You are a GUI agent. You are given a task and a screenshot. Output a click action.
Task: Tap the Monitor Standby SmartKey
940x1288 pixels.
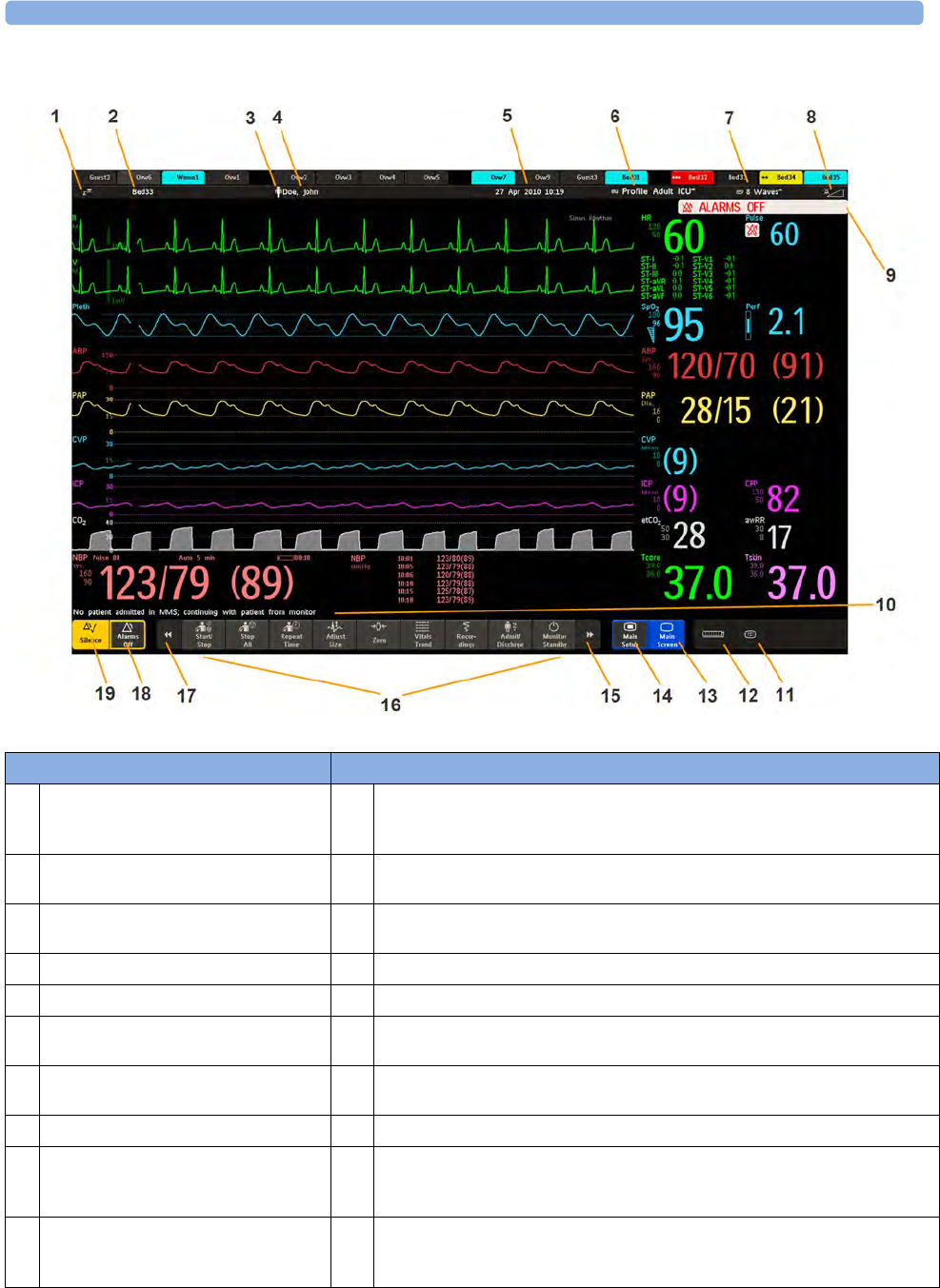click(554, 635)
